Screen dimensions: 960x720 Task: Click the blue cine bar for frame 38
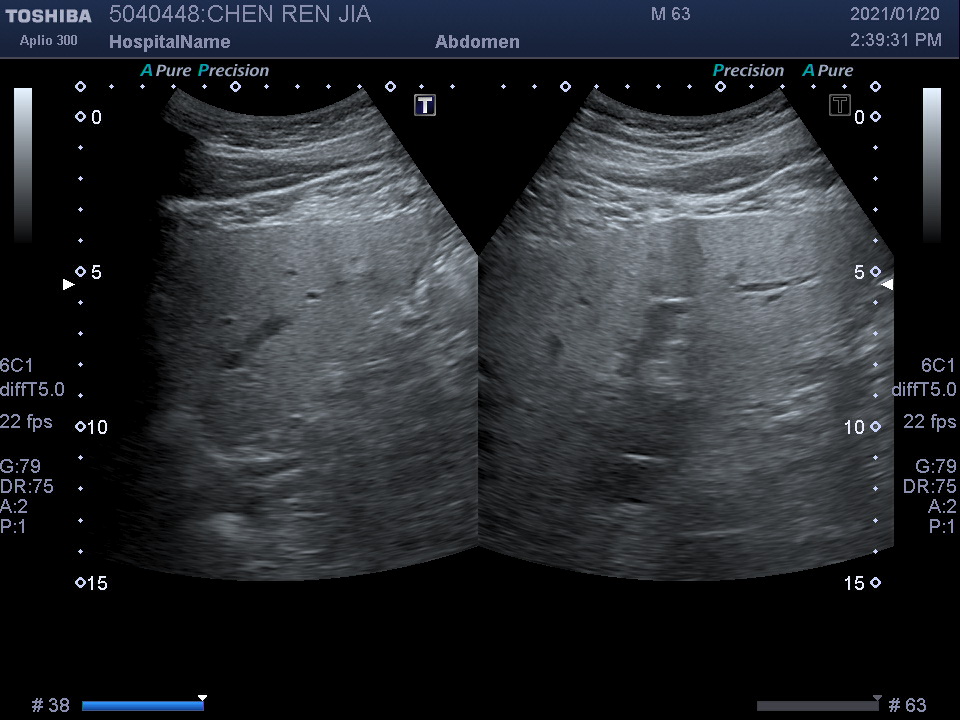(x=142, y=706)
